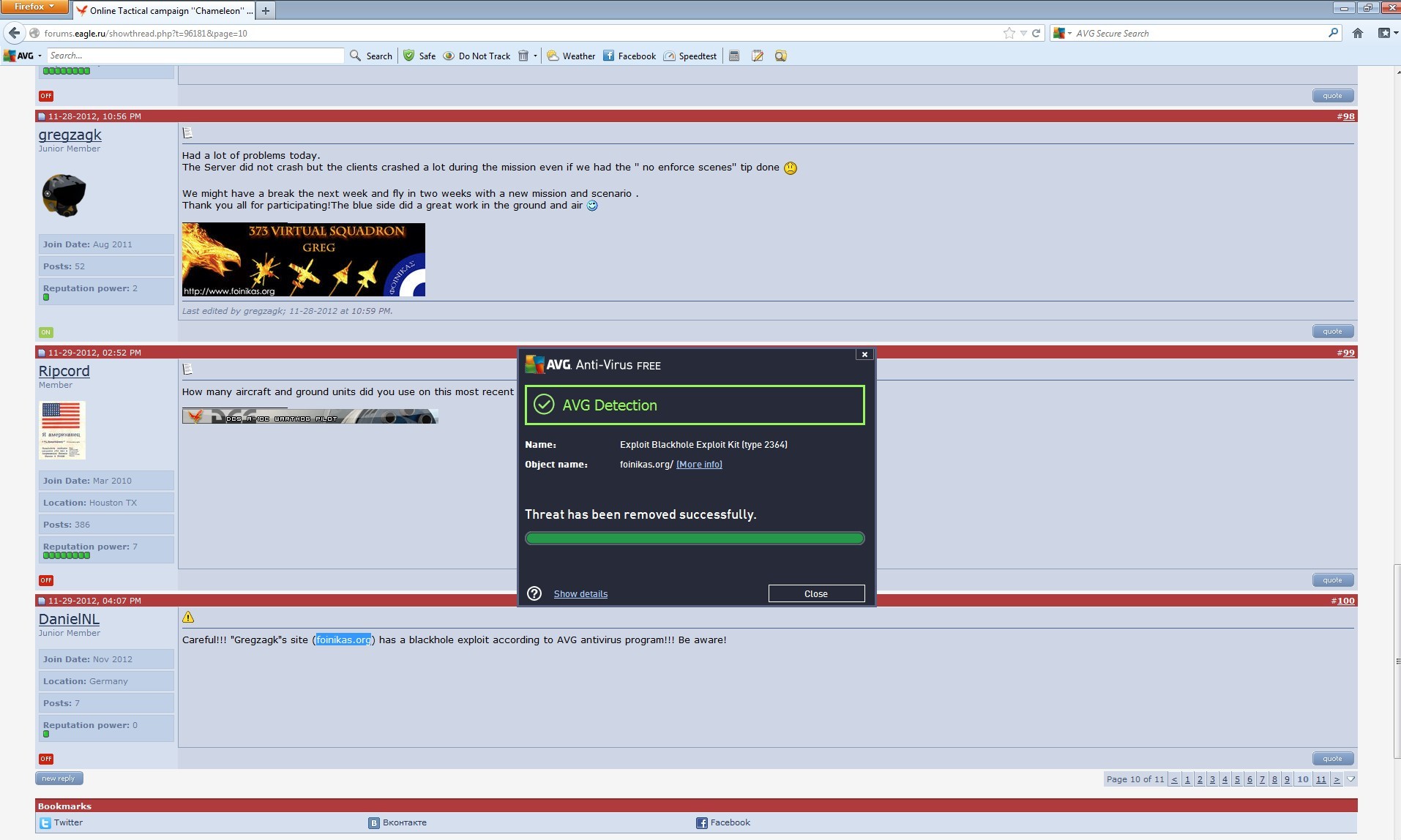This screenshot has height=840, width=1401.
Task: Expand the trash can dropdown arrow
Action: coord(535,56)
